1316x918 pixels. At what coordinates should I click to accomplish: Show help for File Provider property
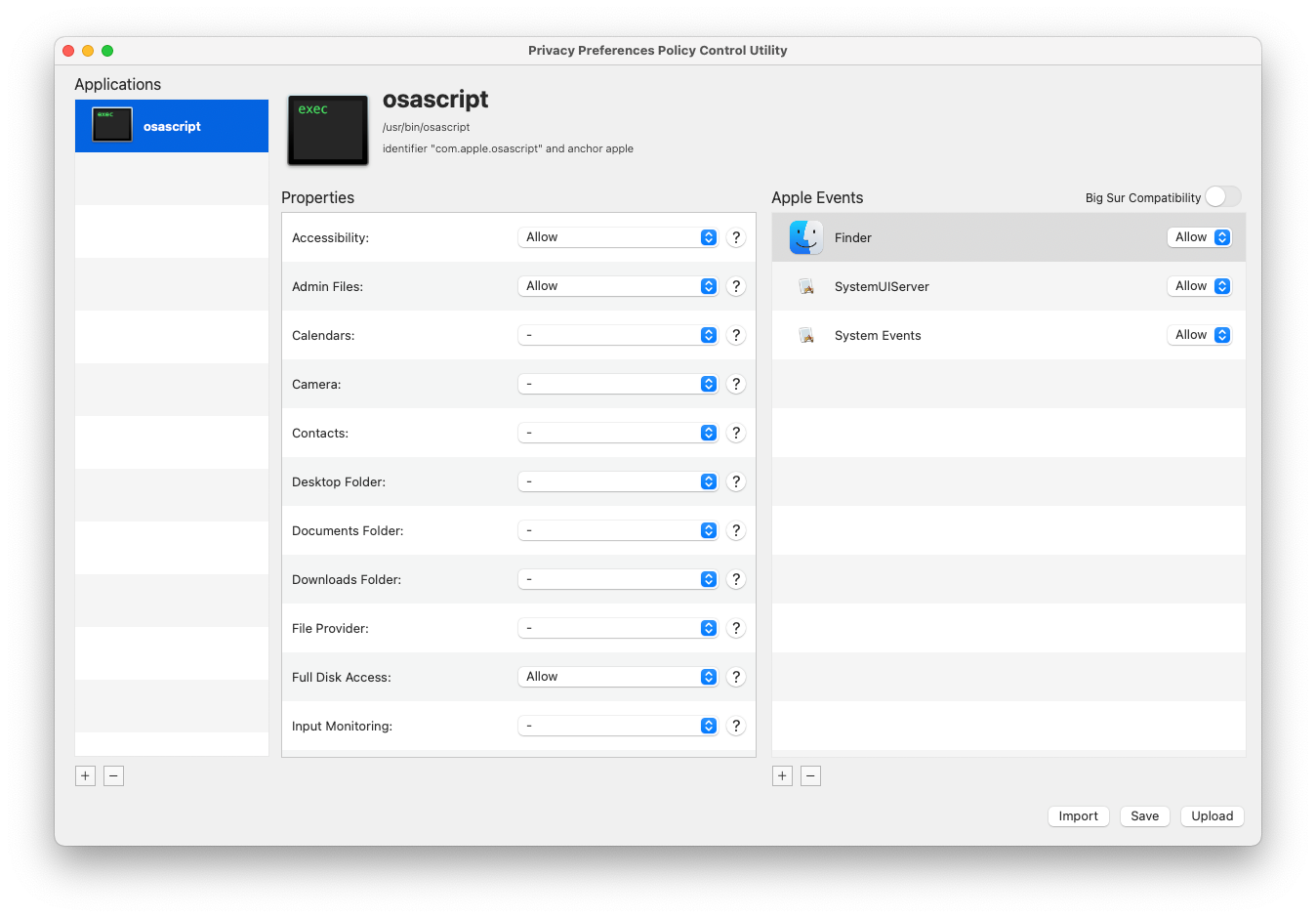coord(736,628)
